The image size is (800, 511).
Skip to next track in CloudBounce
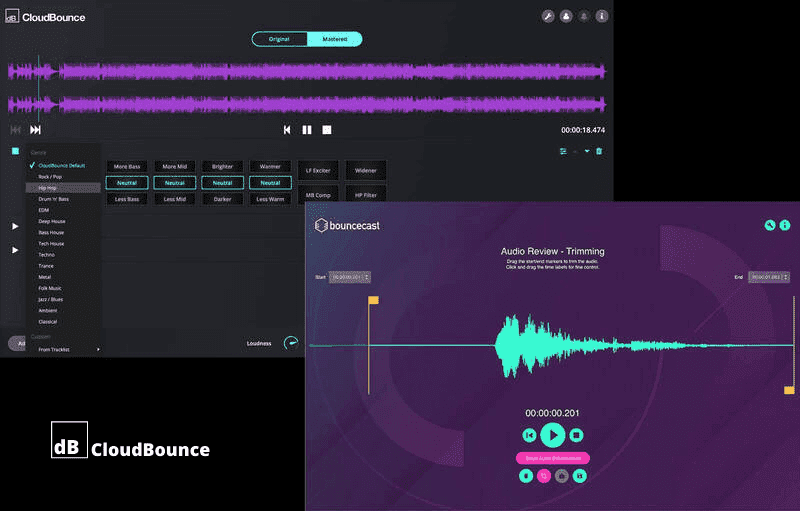(35, 130)
